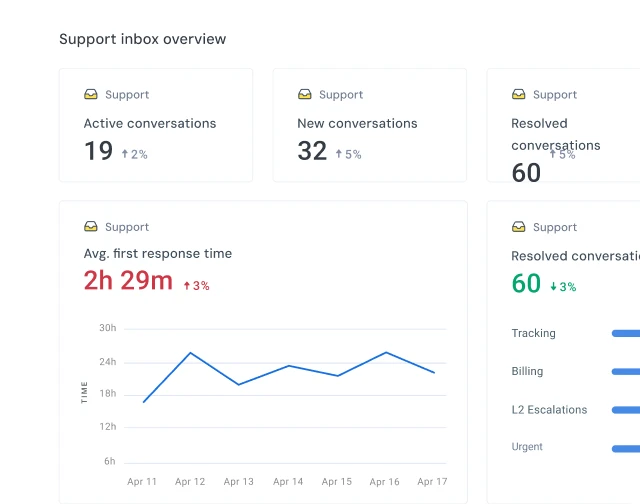
Task: Select the Tracking progress bar
Action: [625, 333]
